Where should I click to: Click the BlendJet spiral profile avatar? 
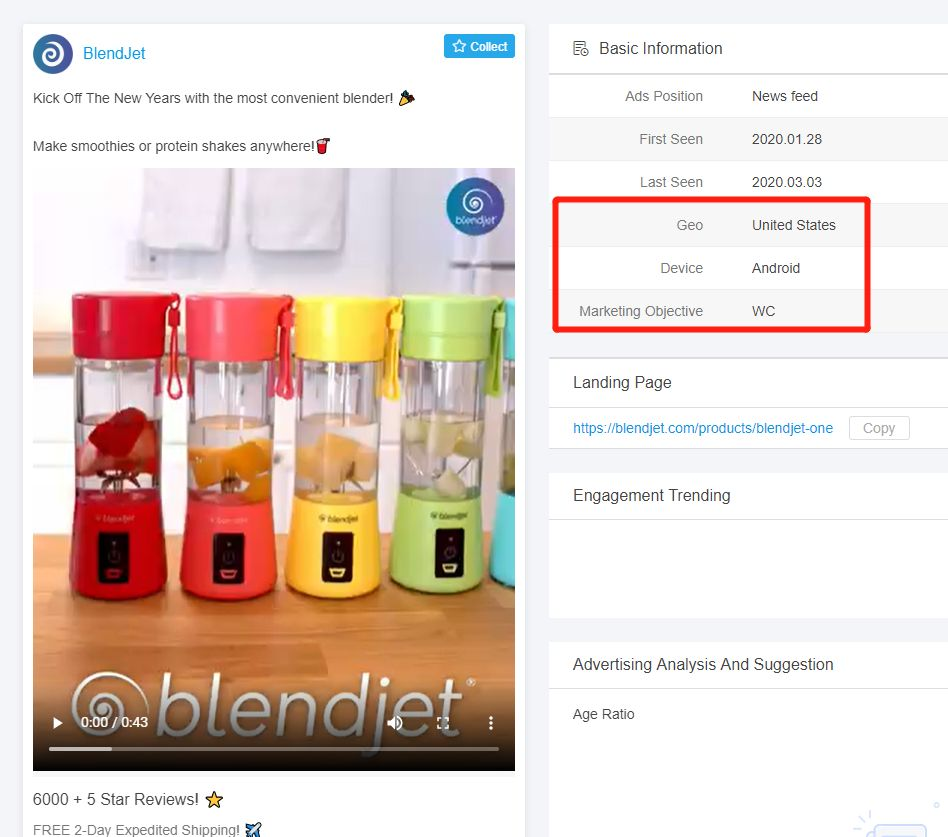[53, 54]
